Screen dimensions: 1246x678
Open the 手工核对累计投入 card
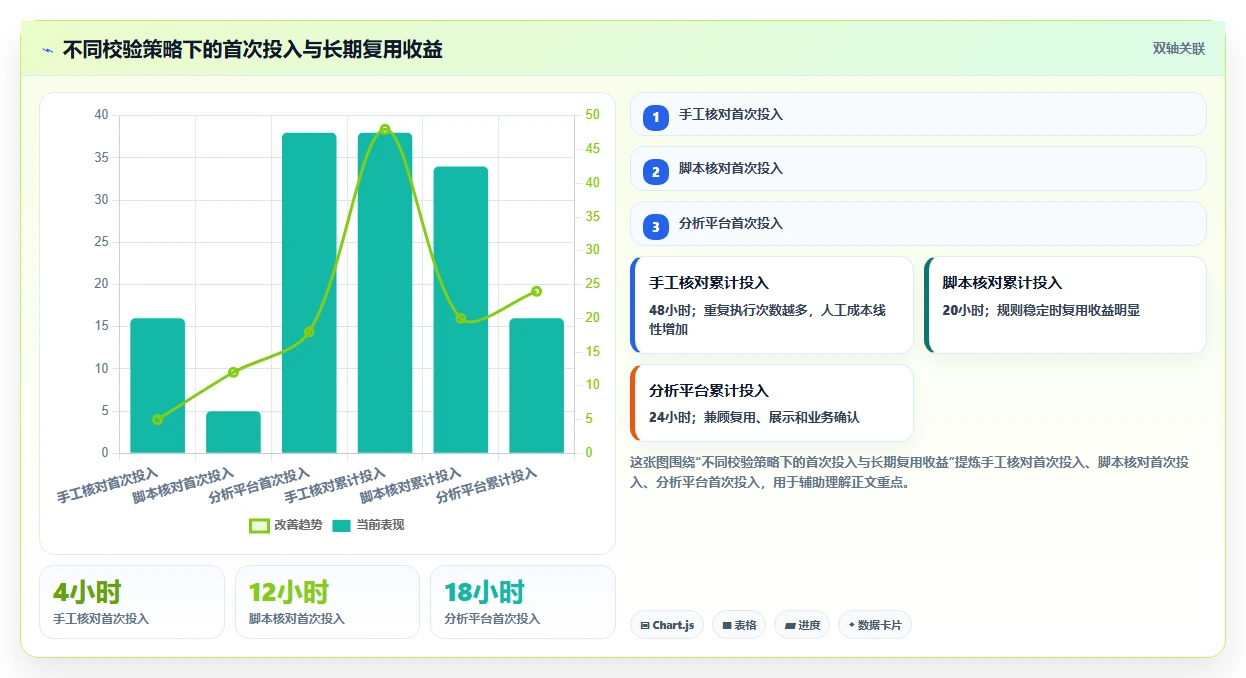772,305
